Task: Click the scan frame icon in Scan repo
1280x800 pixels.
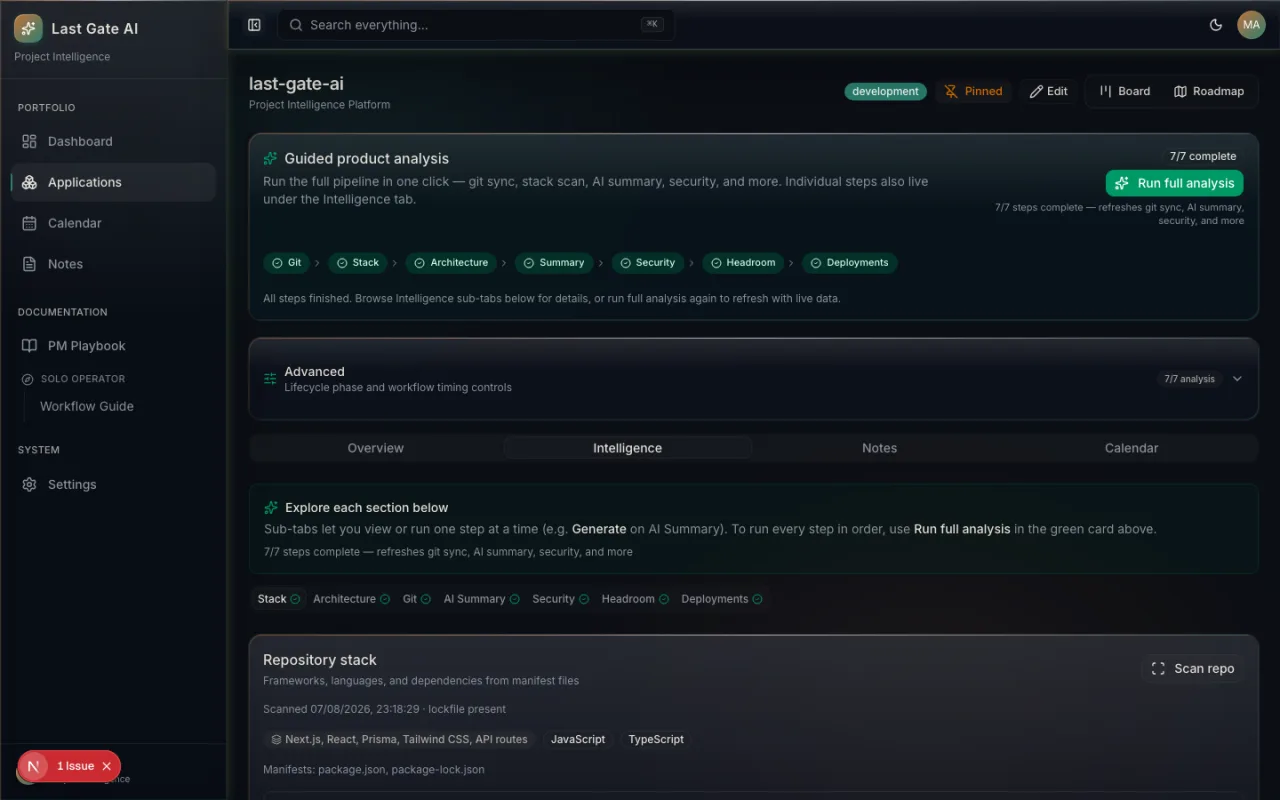Action: click(x=1158, y=669)
